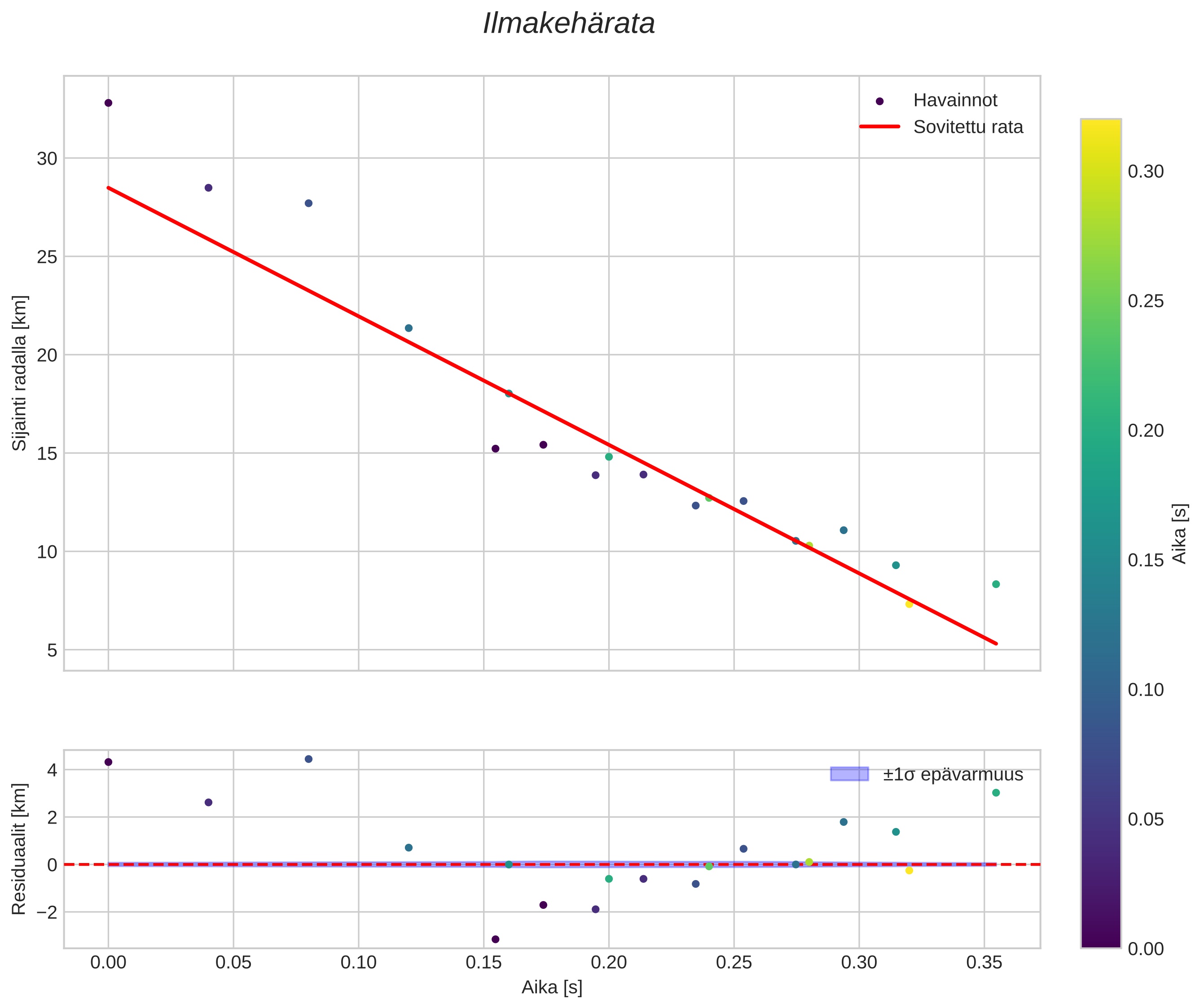Click the ±1σ epävarmuus legend patch

(849, 774)
